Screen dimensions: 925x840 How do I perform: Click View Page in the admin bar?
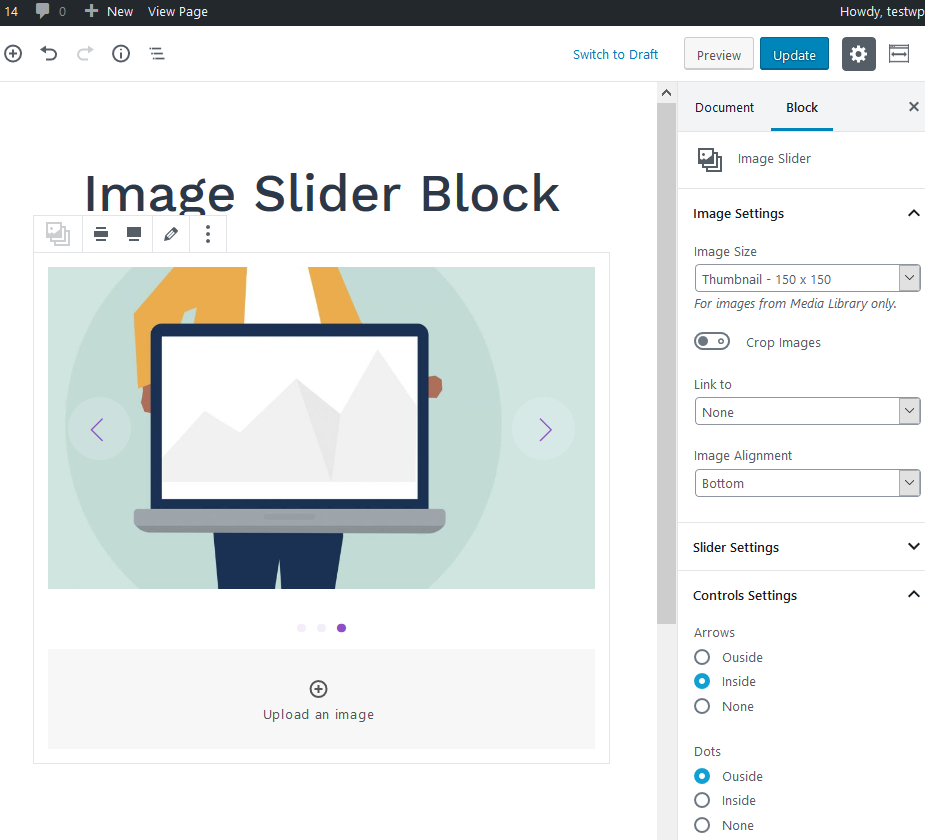point(178,11)
